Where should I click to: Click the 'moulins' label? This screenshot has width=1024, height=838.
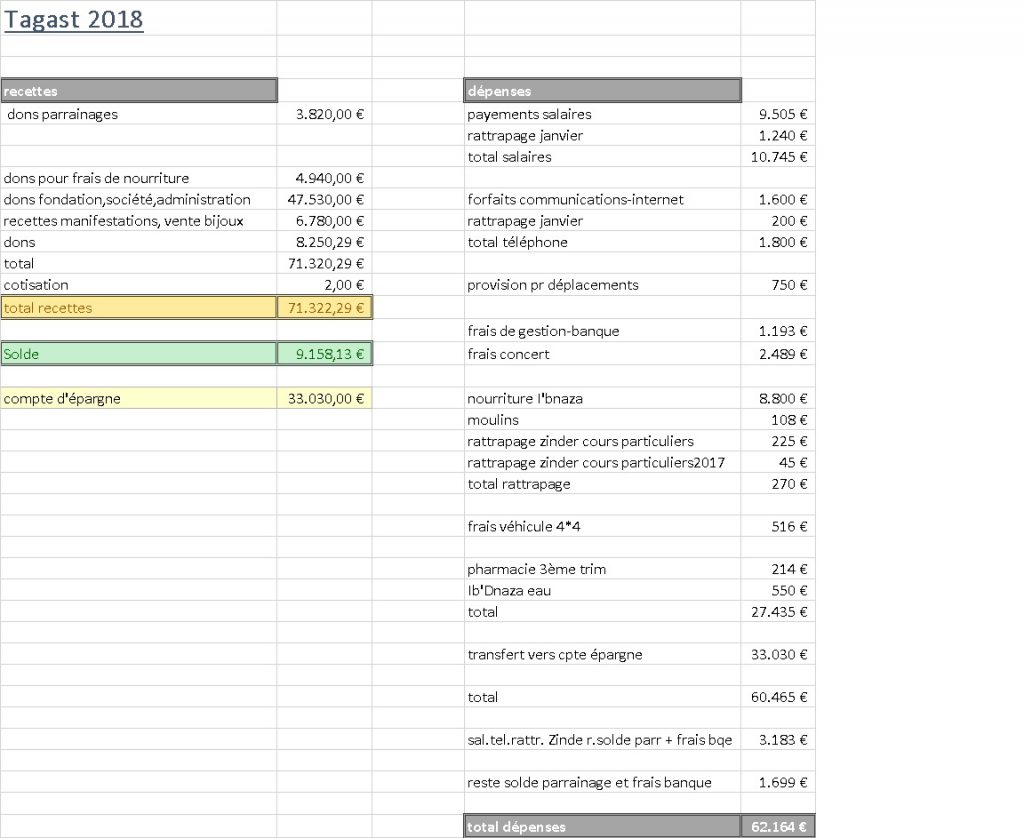pos(493,420)
